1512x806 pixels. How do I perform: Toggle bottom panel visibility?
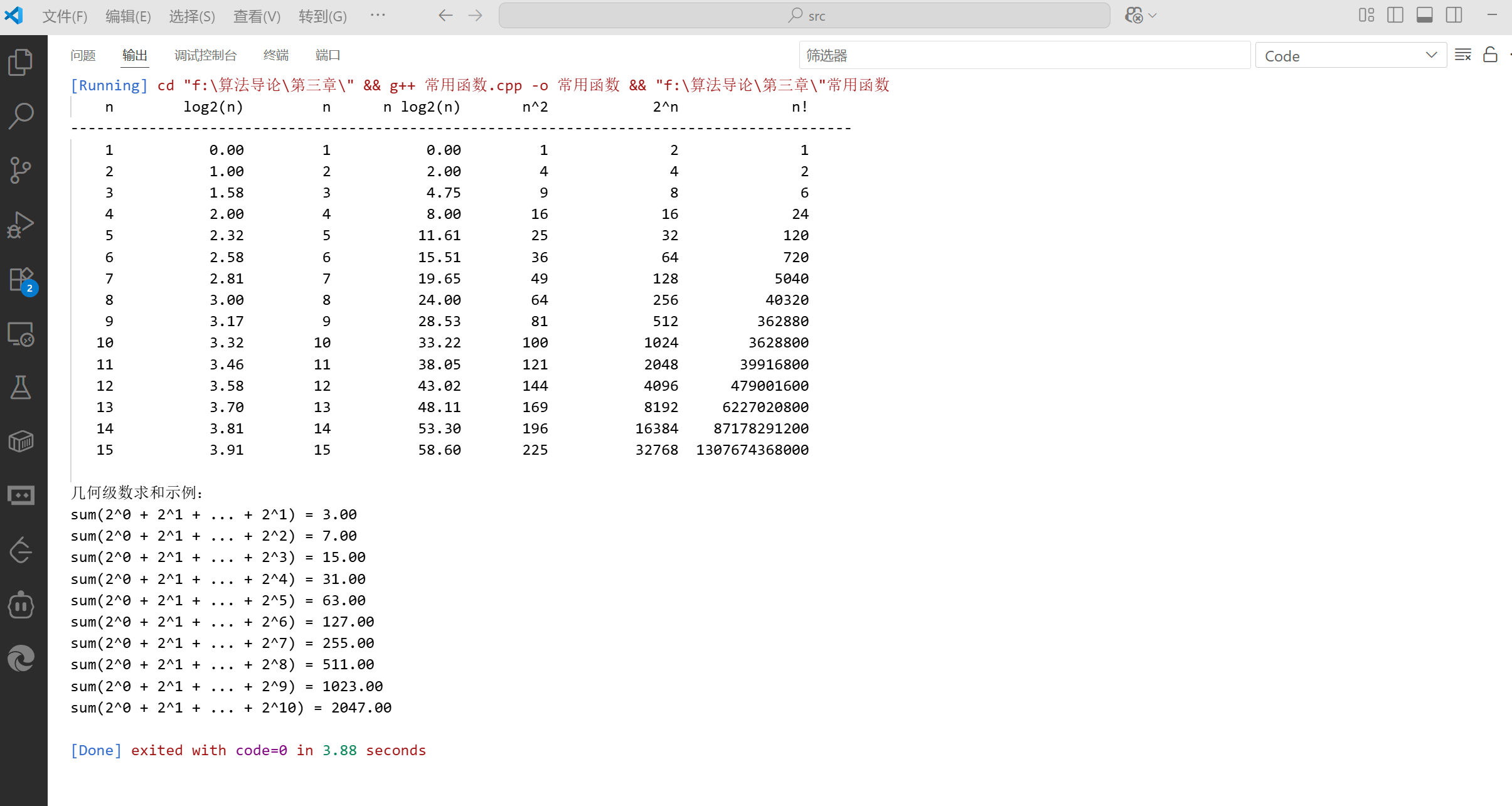pos(1425,15)
